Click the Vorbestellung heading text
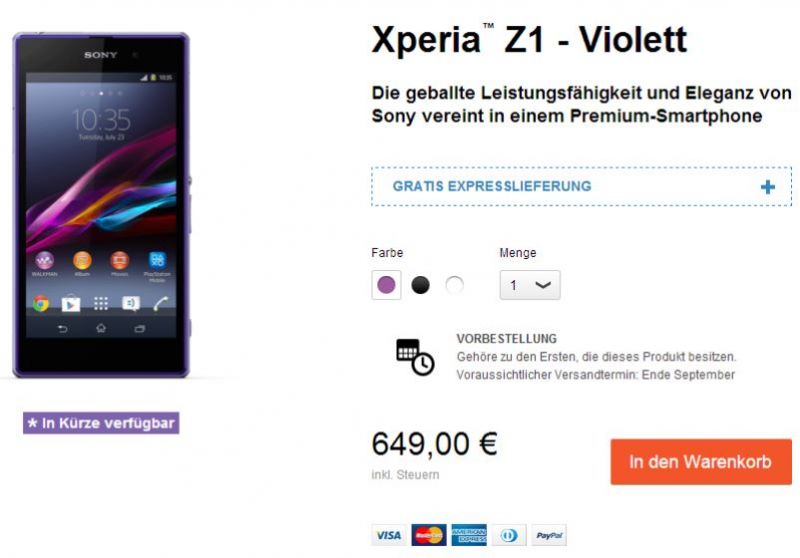 tap(507, 339)
